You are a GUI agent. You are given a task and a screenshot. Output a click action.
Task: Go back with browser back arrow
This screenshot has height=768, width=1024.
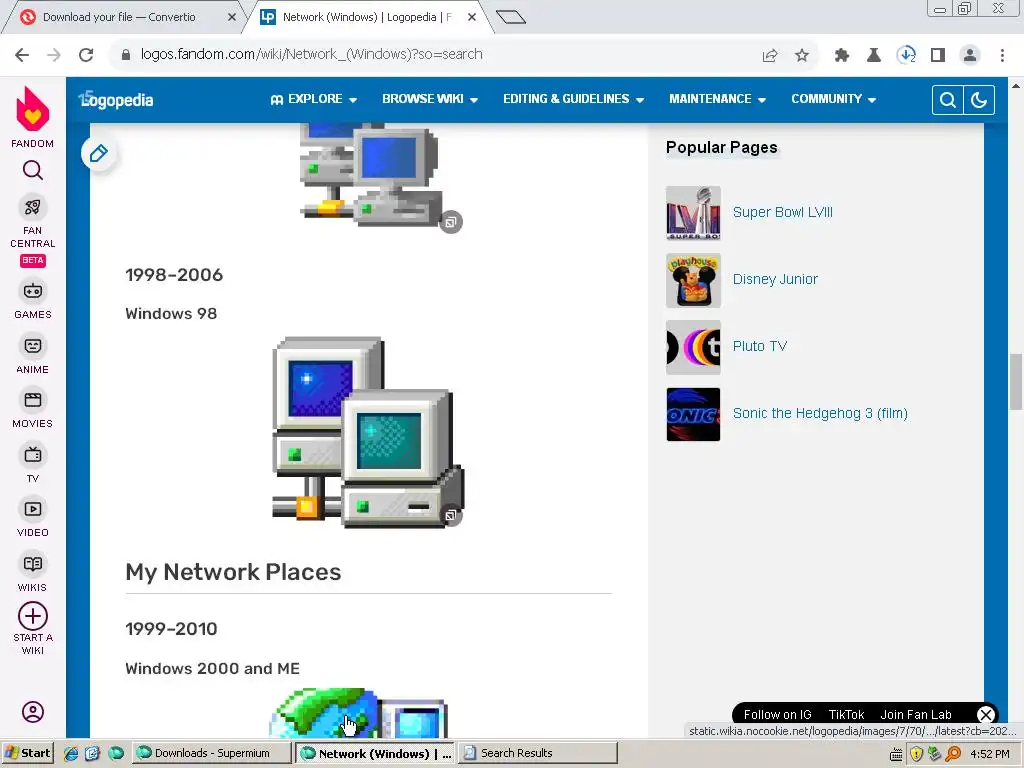pyautogui.click(x=22, y=55)
